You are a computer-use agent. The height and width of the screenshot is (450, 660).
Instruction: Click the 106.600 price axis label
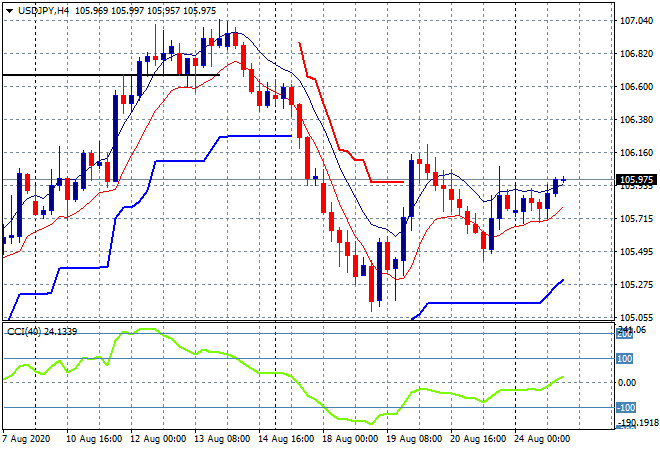pyautogui.click(x=636, y=86)
